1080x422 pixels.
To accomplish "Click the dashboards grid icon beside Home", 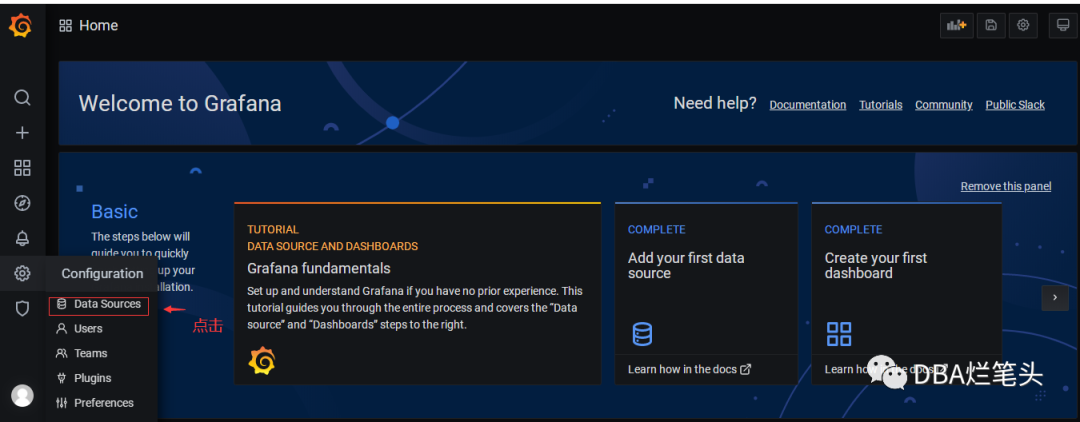I will point(65,26).
